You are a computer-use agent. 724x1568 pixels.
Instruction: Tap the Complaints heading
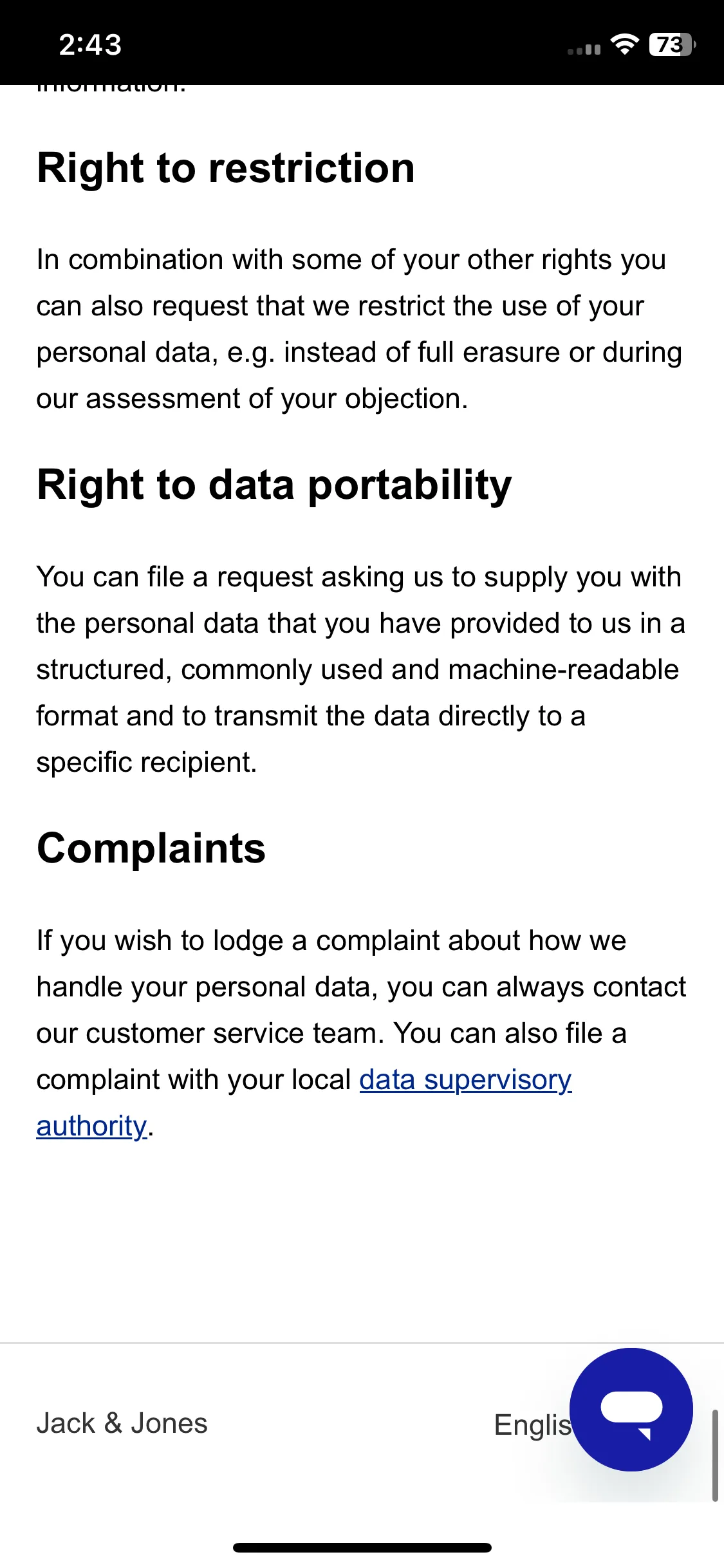point(151,848)
